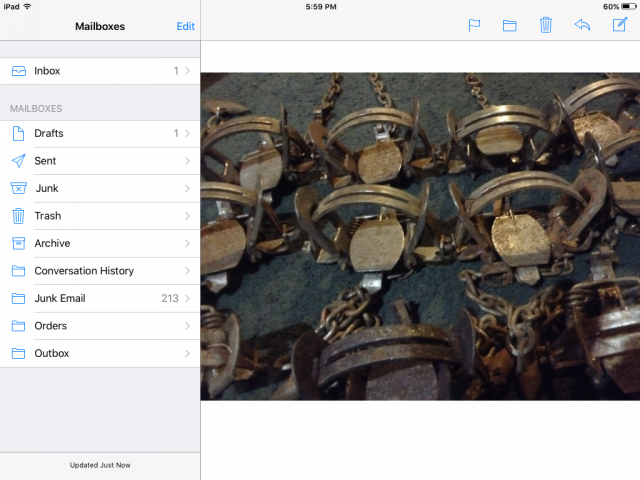Tap the Drafts document icon
Screen dimensions: 640x480
[18, 133]
